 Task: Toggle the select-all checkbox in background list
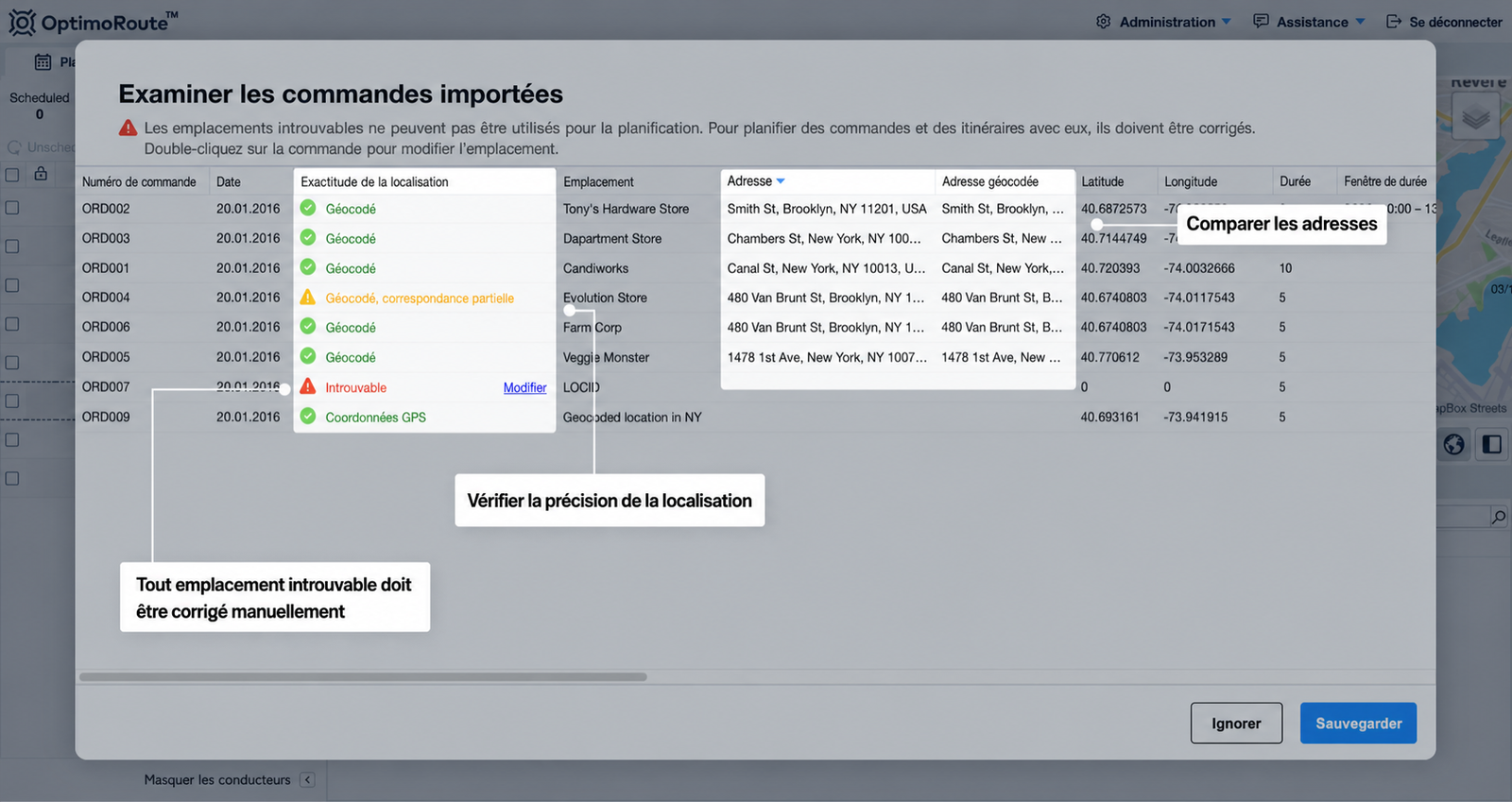click(x=12, y=175)
